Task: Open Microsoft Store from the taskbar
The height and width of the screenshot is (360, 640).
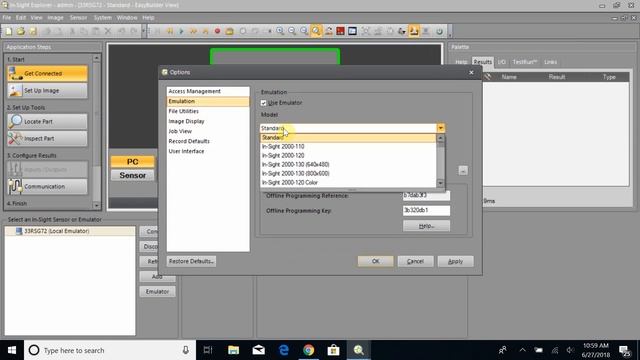Action: click(333, 350)
